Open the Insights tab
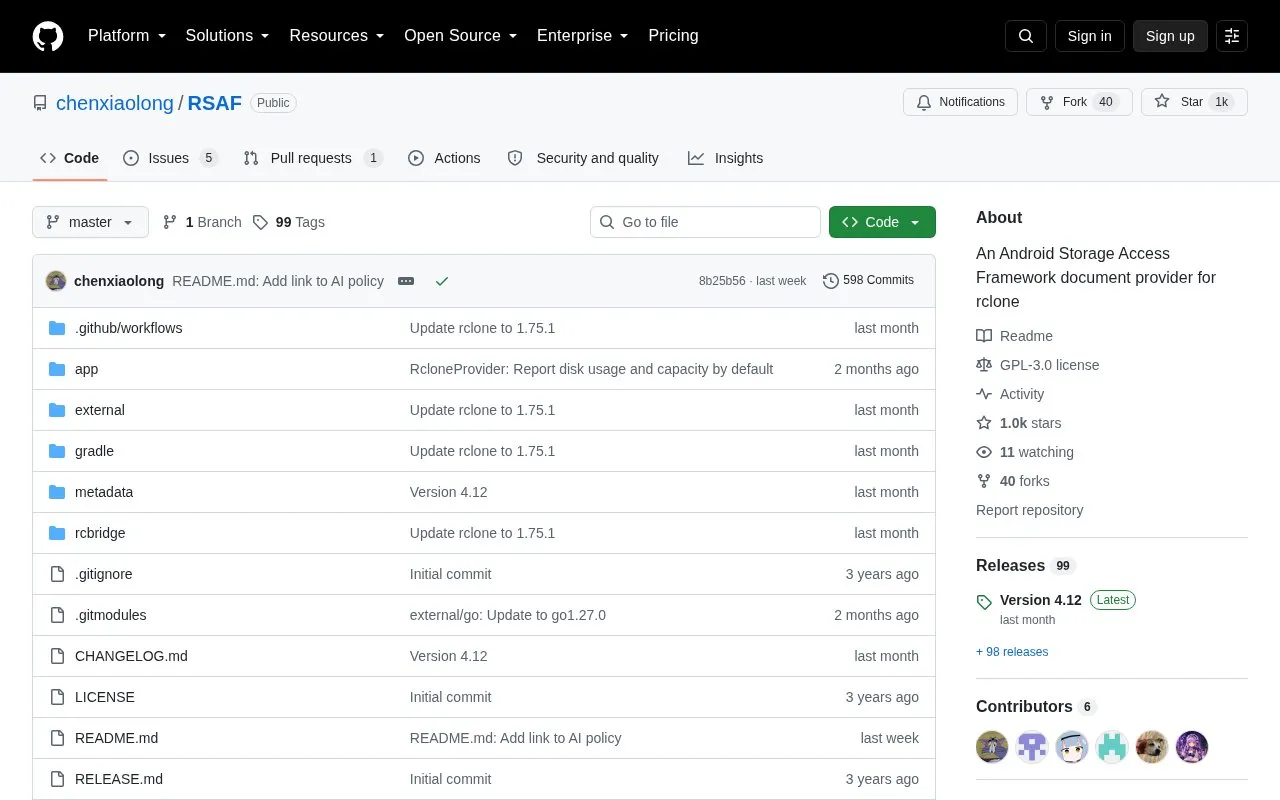 point(725,158)
